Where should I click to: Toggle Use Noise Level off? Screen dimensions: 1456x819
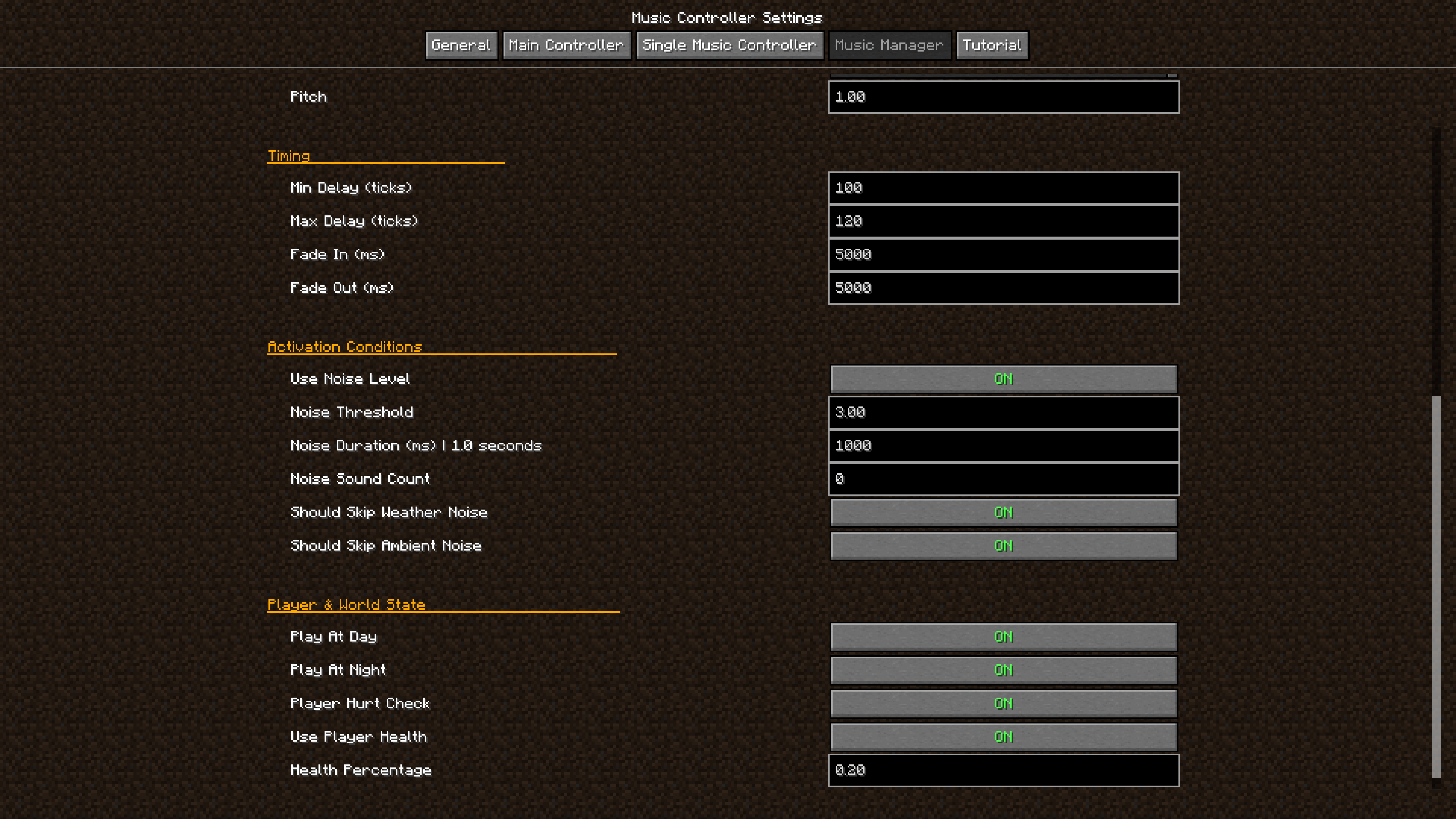click(1003, 379)
